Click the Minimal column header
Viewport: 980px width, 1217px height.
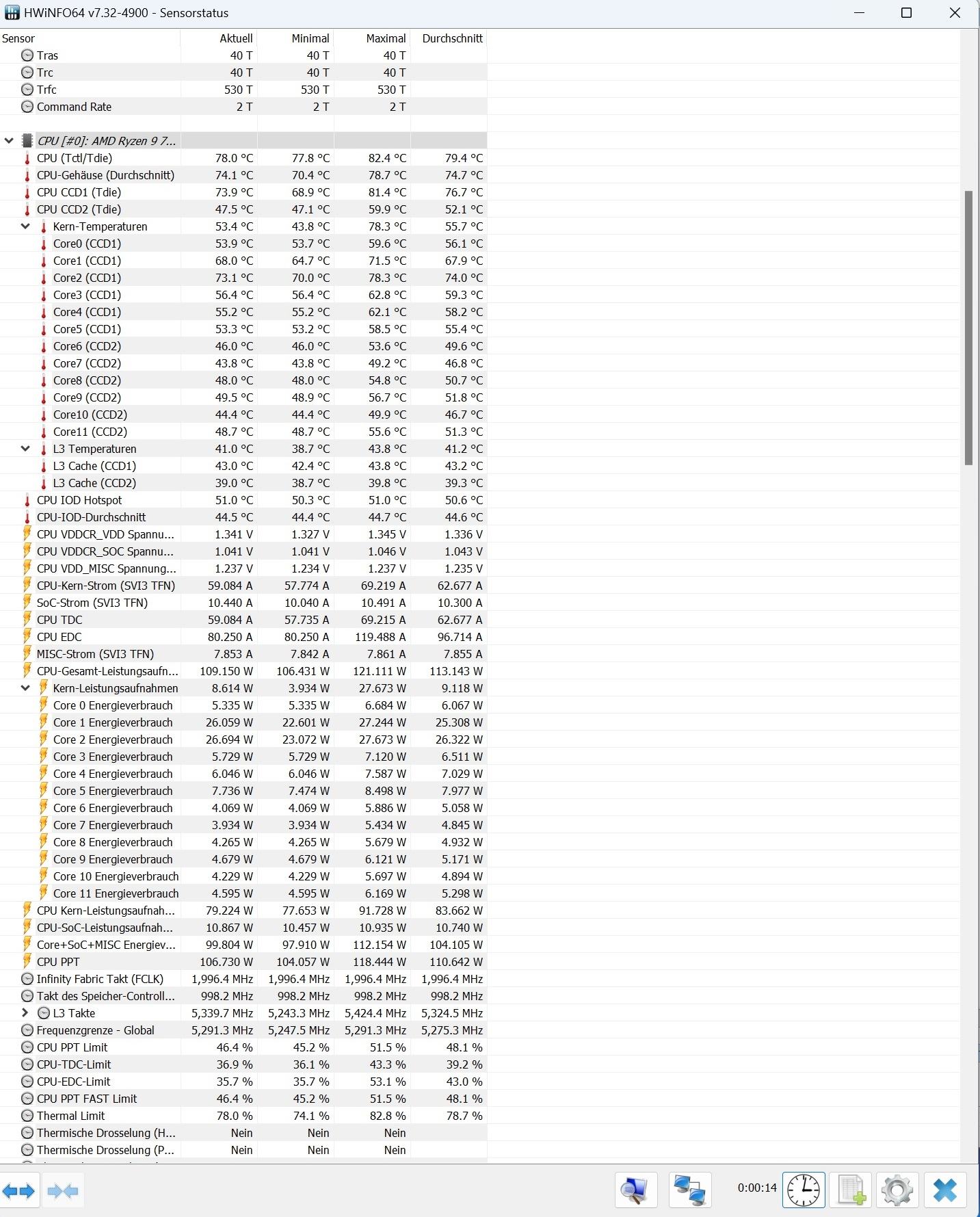295,38
